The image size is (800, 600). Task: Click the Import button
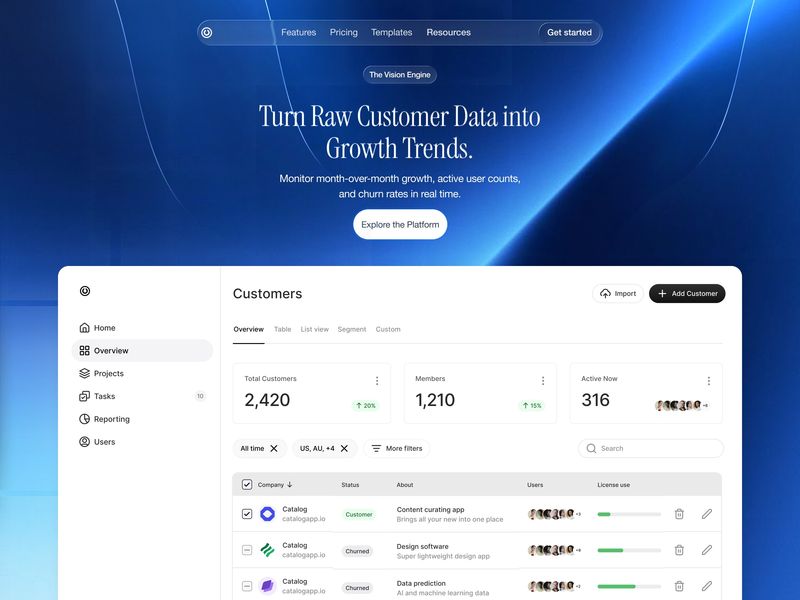pyautogui.click(x=618, y=293)
